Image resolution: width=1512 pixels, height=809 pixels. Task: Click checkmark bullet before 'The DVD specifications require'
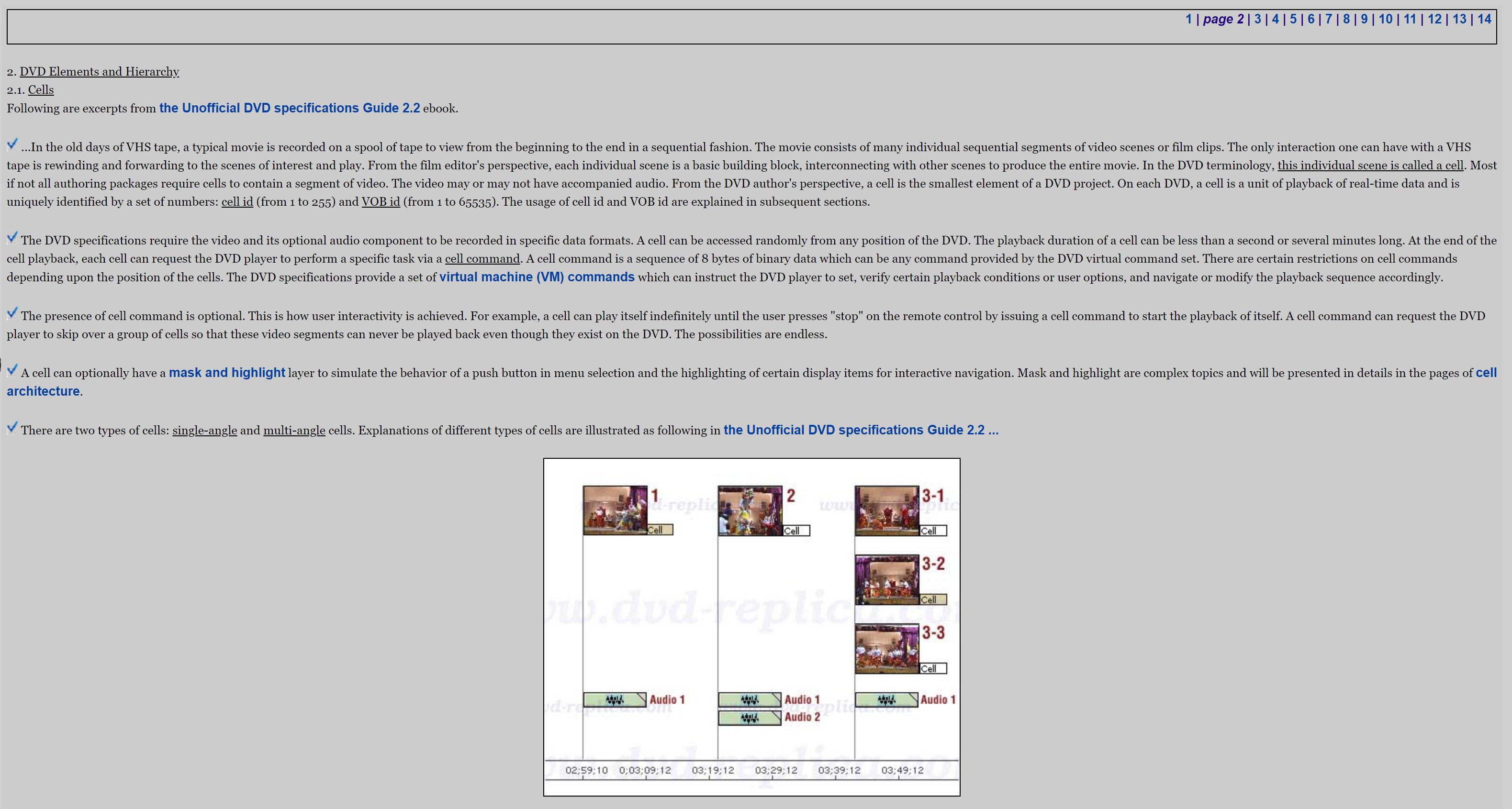pyautogui.click(x=12, y=237)
